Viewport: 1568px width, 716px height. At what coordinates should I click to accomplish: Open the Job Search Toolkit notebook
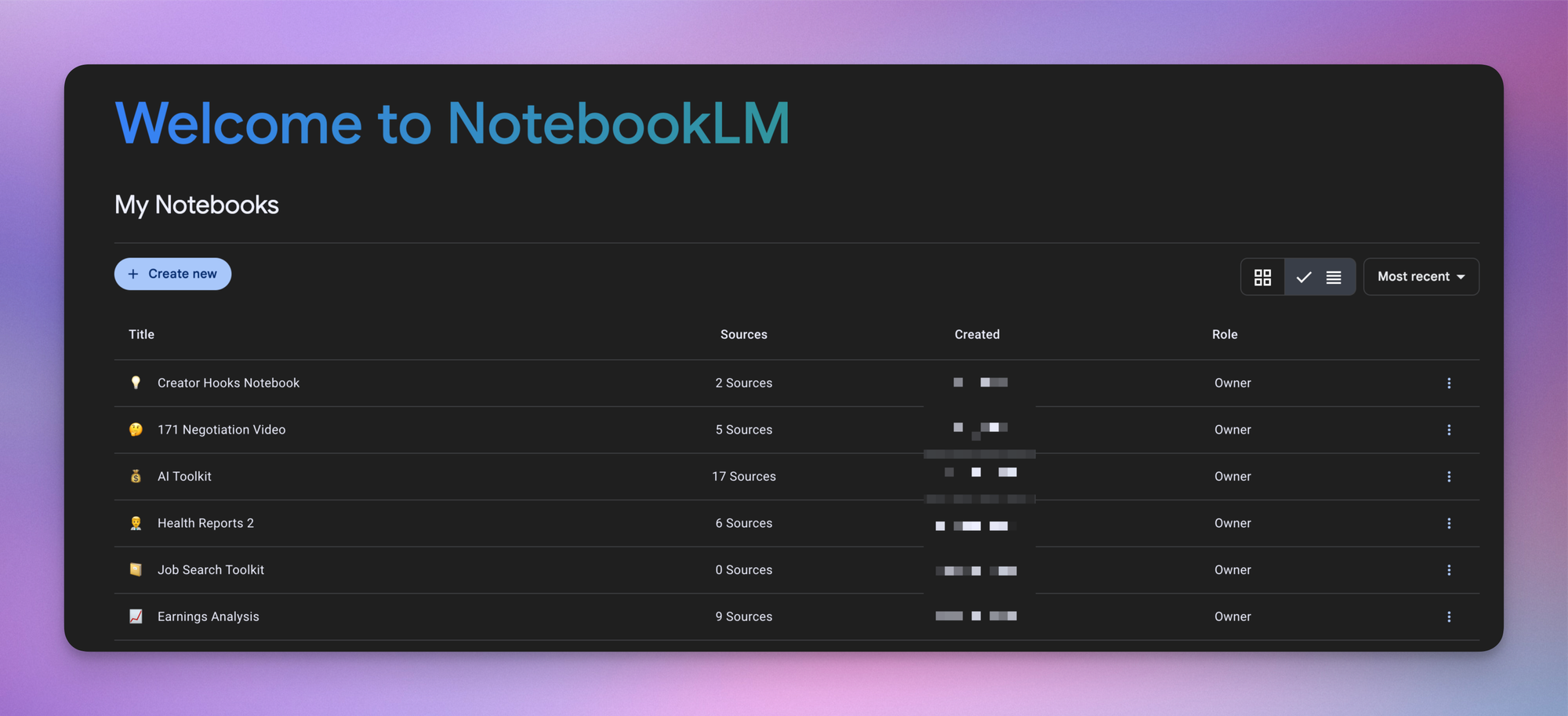[x=211, y=570]
